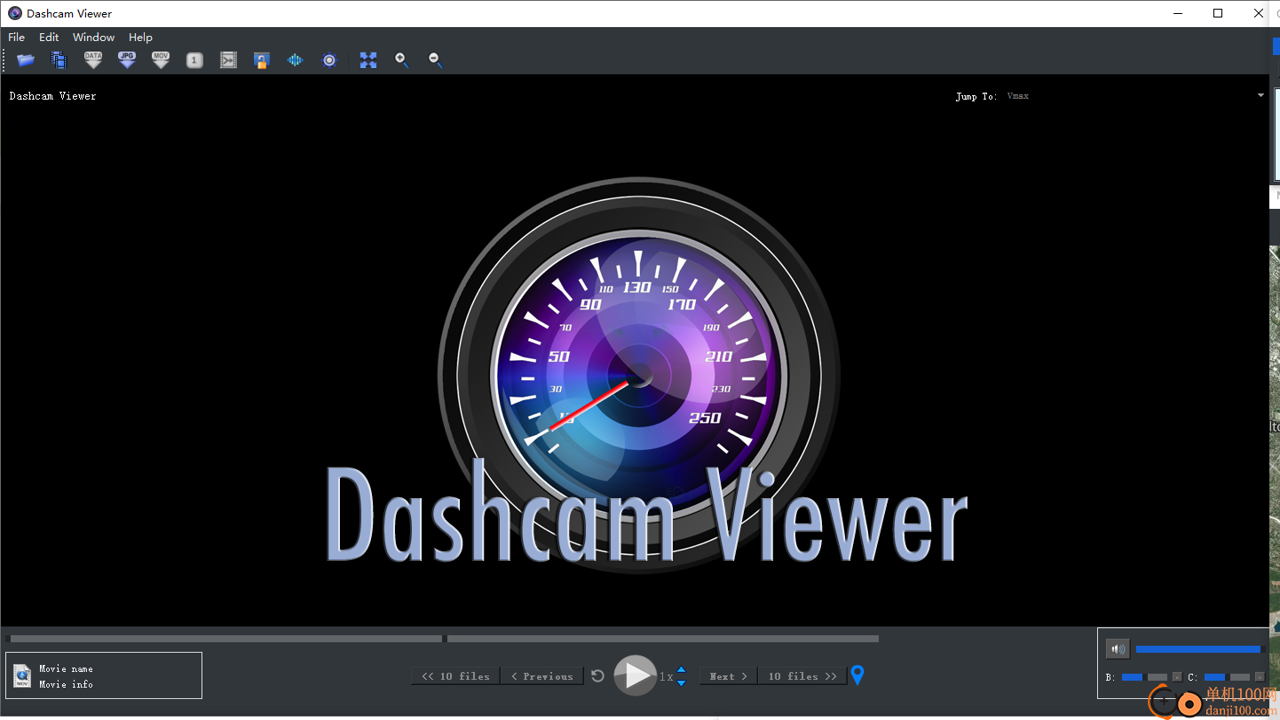Click the 1x playback speed label
The image size is (1280, 720).
[x=666, y=677]
